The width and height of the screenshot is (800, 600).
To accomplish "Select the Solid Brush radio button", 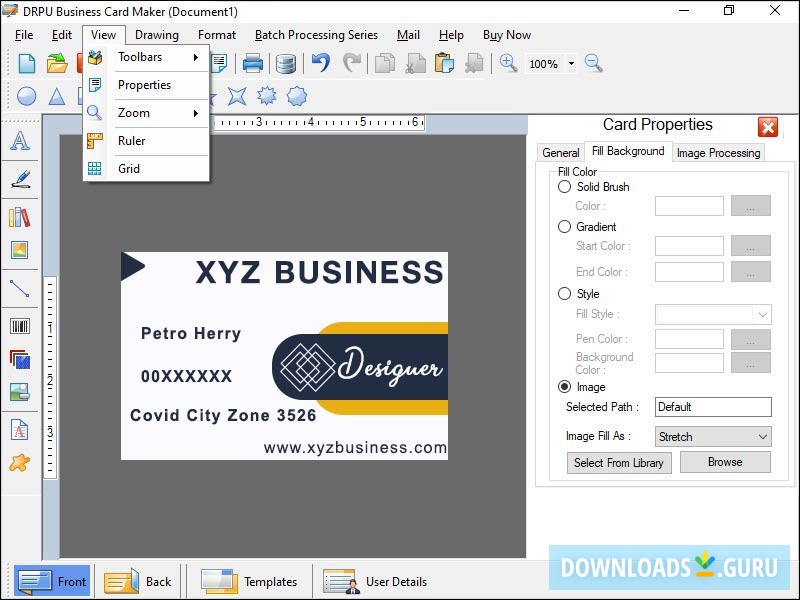I will tap(564, 187).
